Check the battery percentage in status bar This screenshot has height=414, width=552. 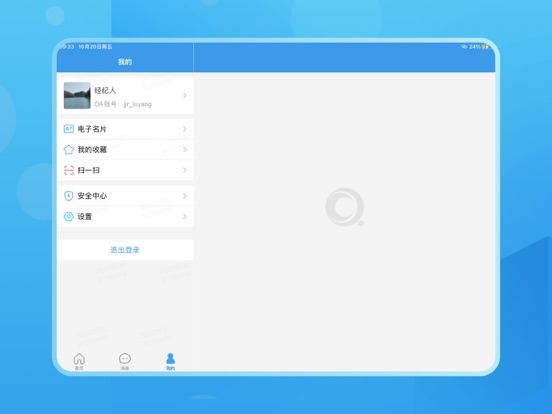click(x=475, y=46)
